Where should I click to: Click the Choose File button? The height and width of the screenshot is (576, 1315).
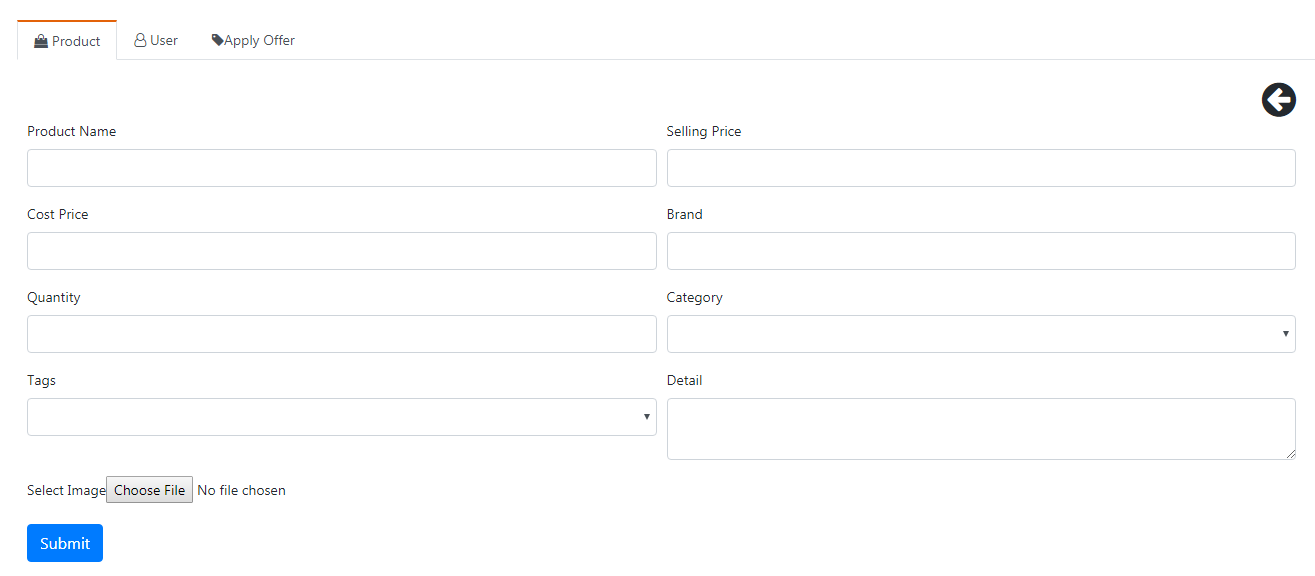pyautogui.click(x=149, y=490)
